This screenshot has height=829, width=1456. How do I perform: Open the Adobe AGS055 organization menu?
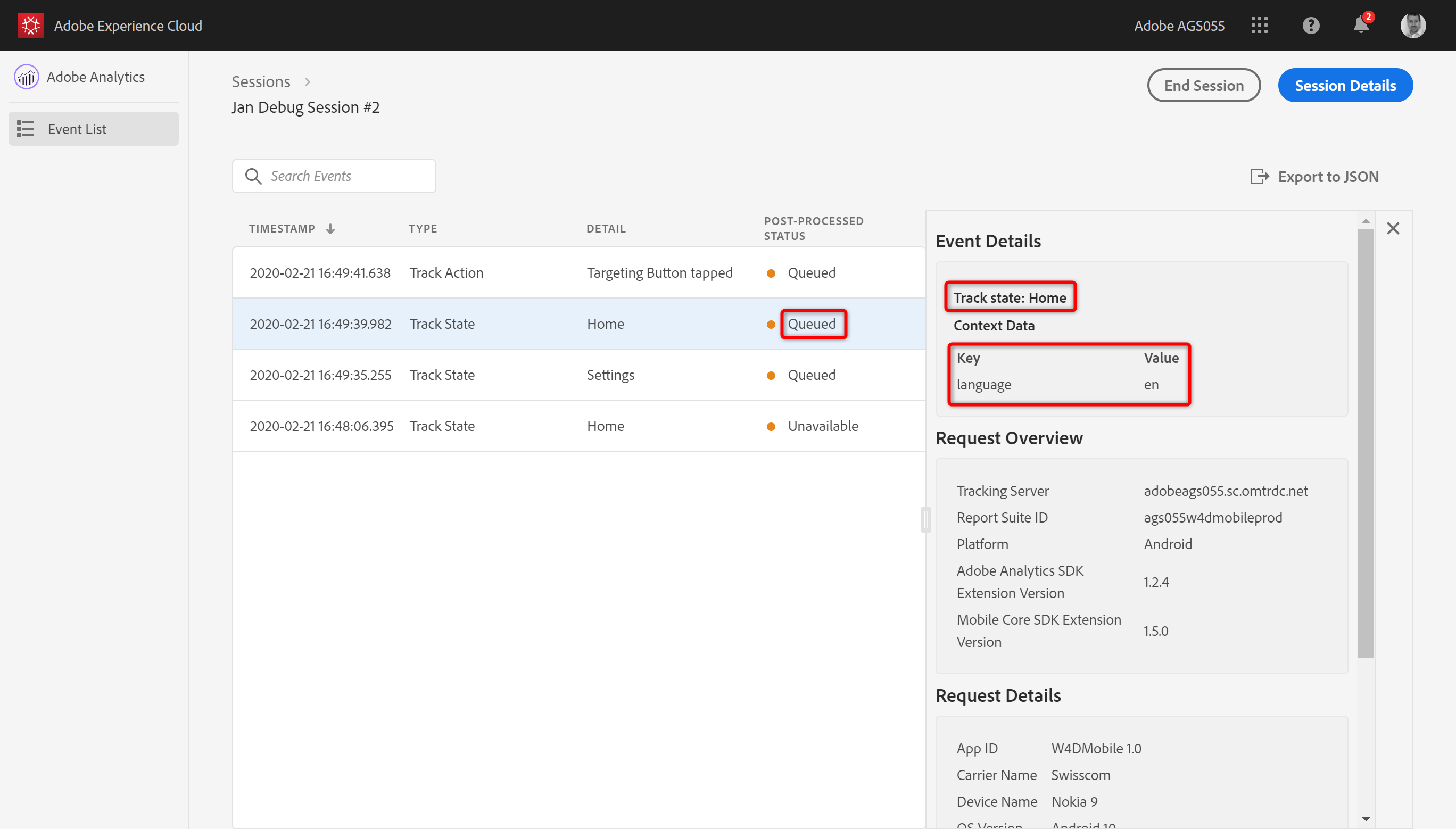click(x=1179, y=25)
